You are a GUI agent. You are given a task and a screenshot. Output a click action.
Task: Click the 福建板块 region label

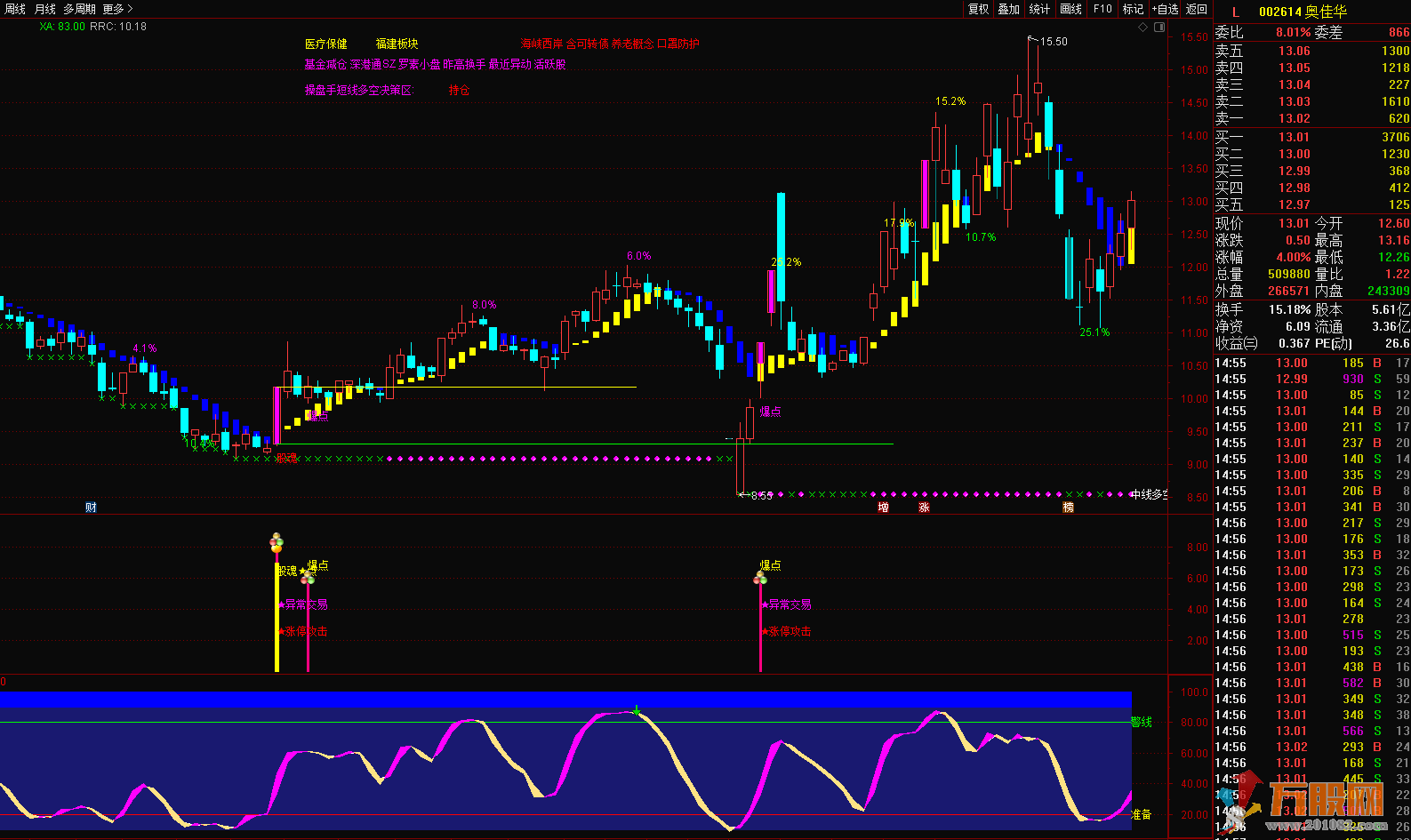[x=397, y=44]
